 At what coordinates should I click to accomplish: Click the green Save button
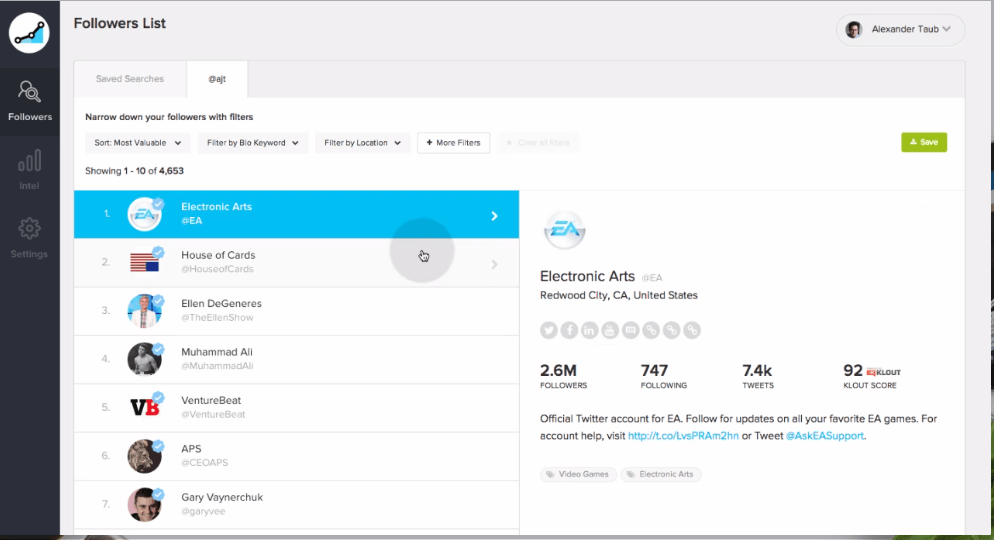(924, 142)
